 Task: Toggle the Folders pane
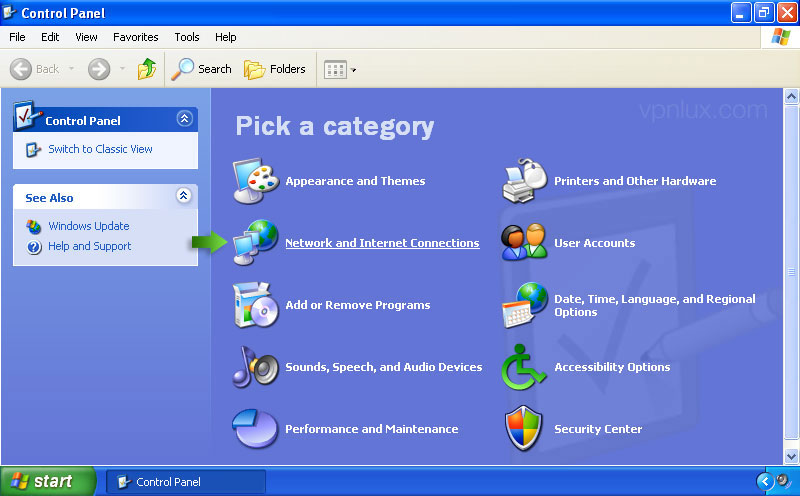[274, 69]
